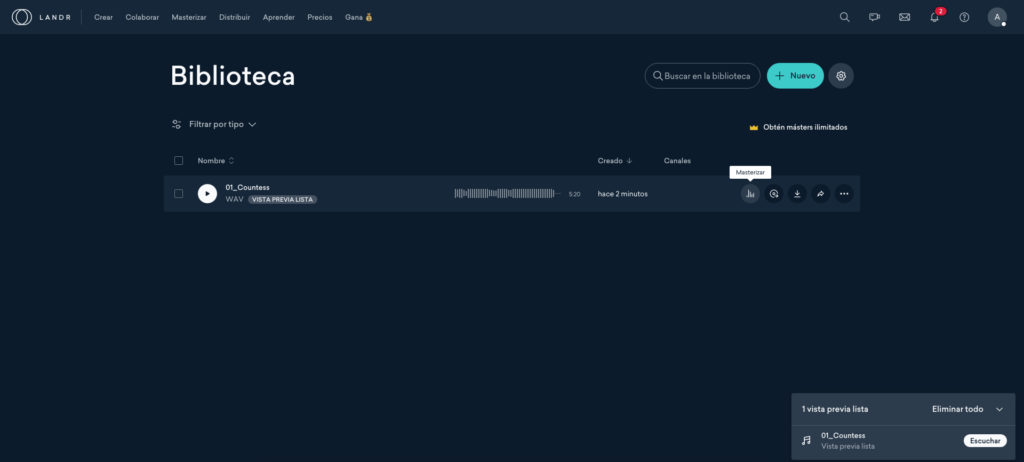The image size is (1024, 462).
Task: Play the 01_Countess track
Action: (207, 194)
